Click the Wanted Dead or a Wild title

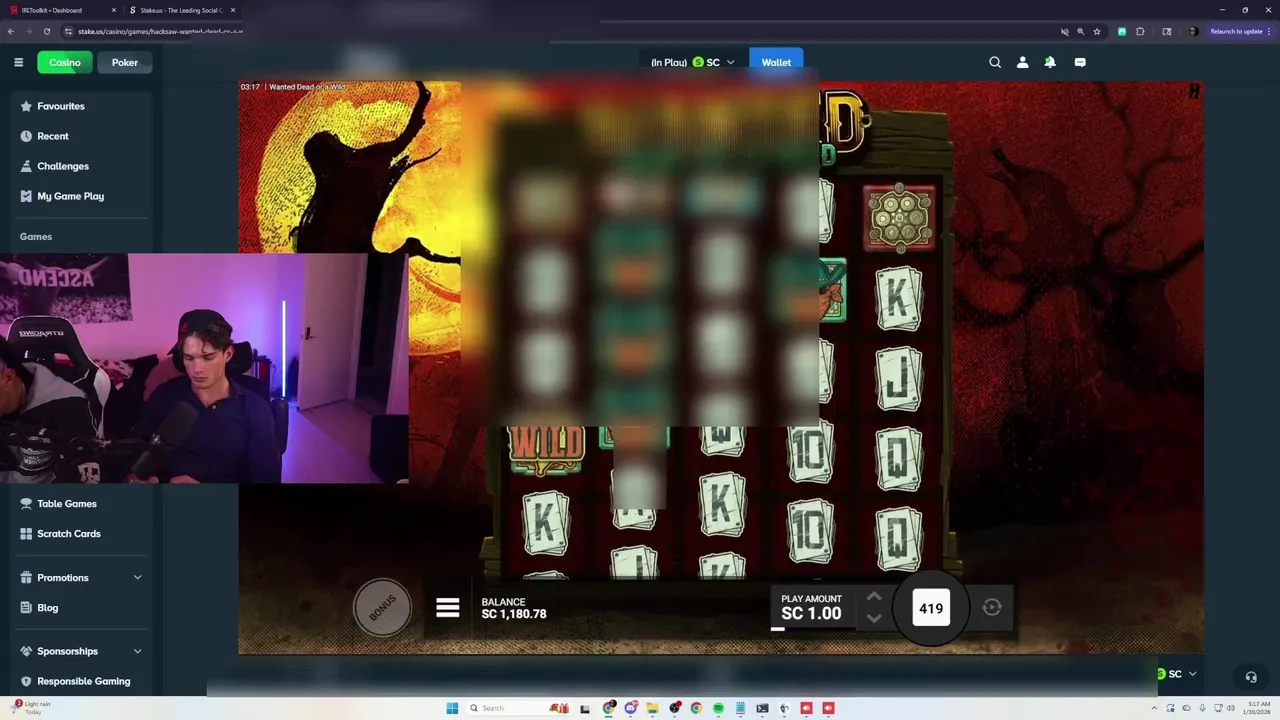(307, 87)
